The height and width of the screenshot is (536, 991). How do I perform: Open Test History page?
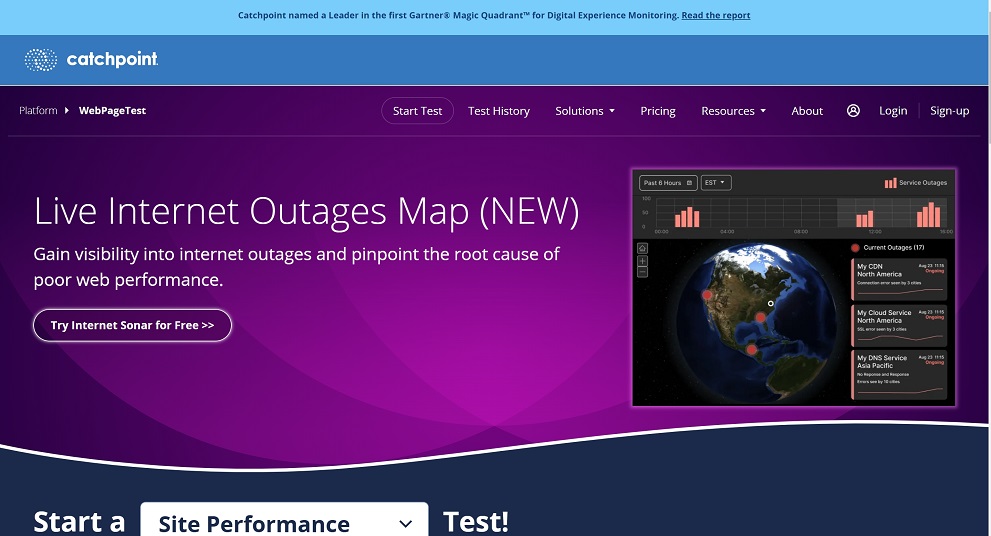499,111
